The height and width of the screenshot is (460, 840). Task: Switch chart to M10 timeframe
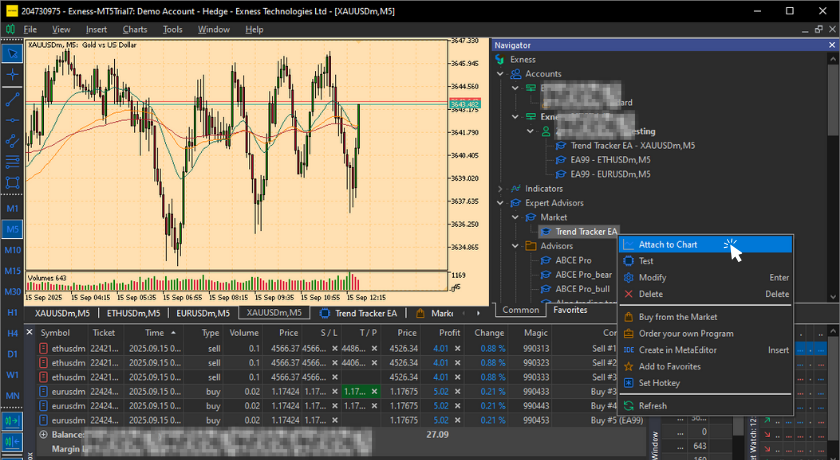(12, 250)
